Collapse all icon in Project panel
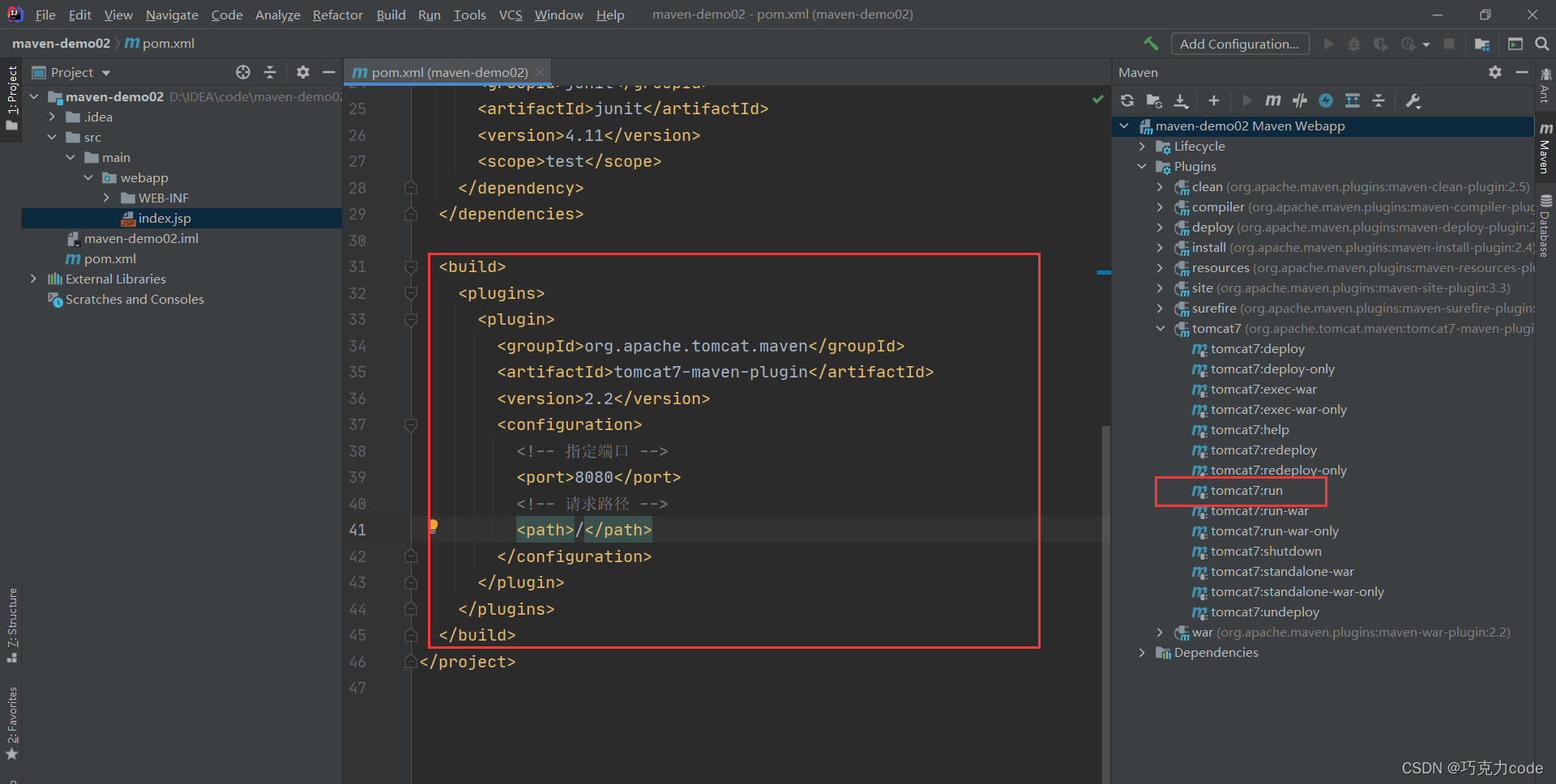Screen dimensions: 1556x784 pyautogui.click(x=270, y=72)
